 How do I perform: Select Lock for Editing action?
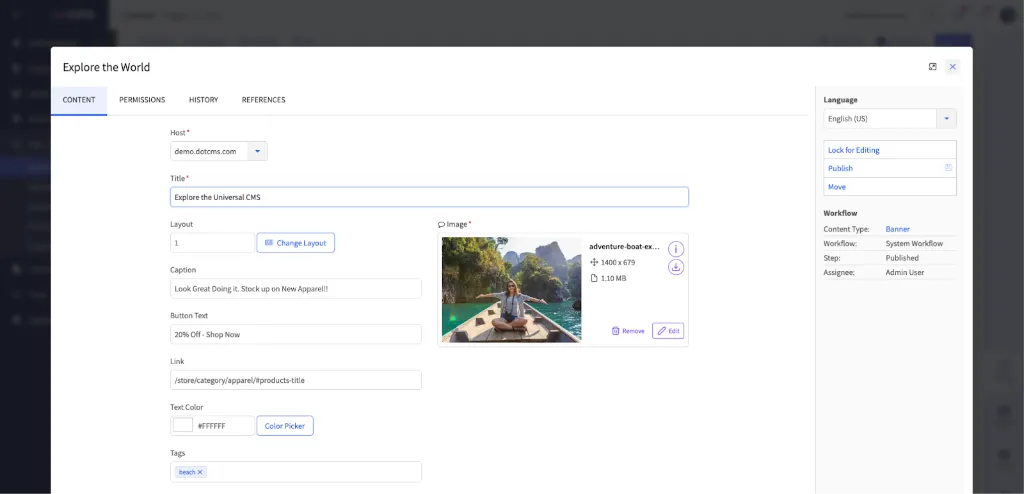(854, 150)
